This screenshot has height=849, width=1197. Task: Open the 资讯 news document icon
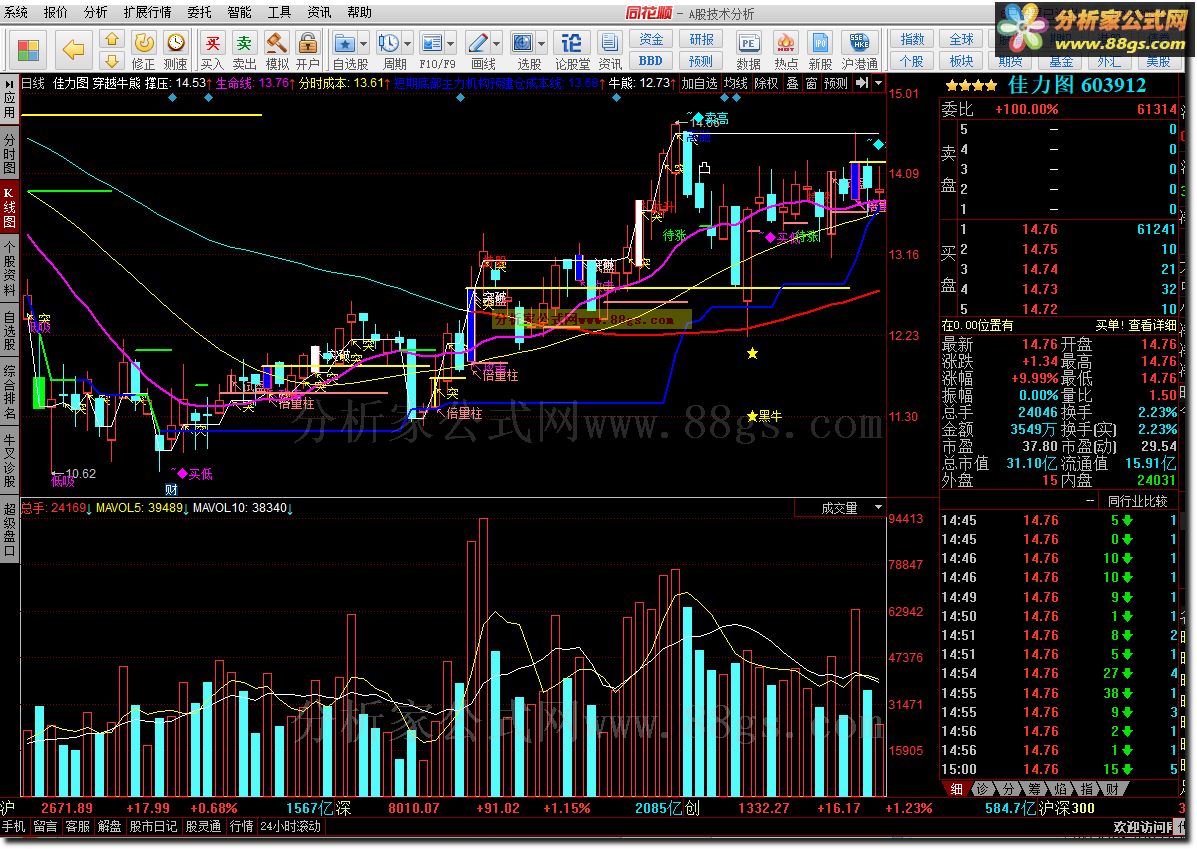(610, 43)
